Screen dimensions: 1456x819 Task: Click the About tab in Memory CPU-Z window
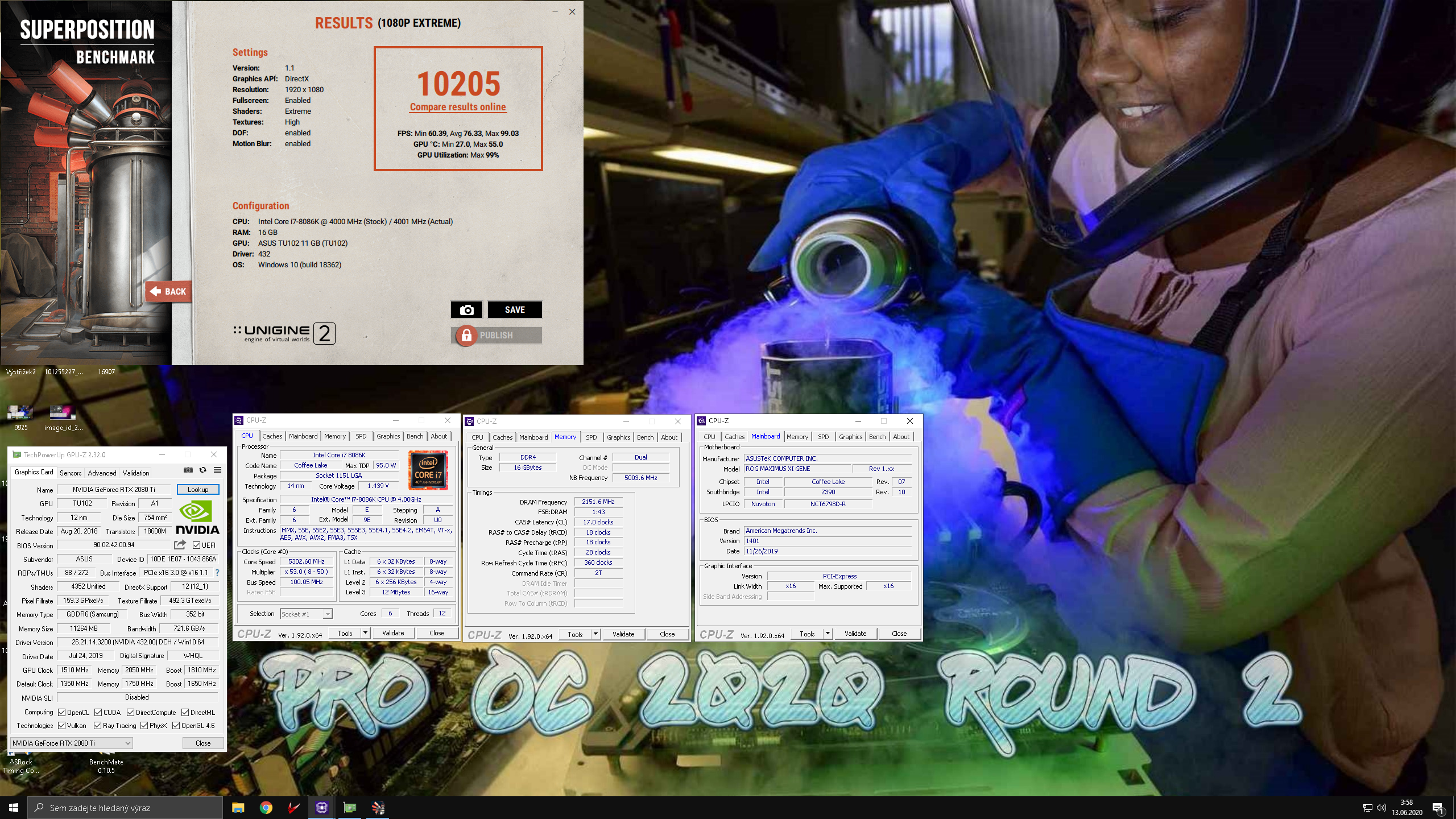pyautogui.click(x=669, y=437)
